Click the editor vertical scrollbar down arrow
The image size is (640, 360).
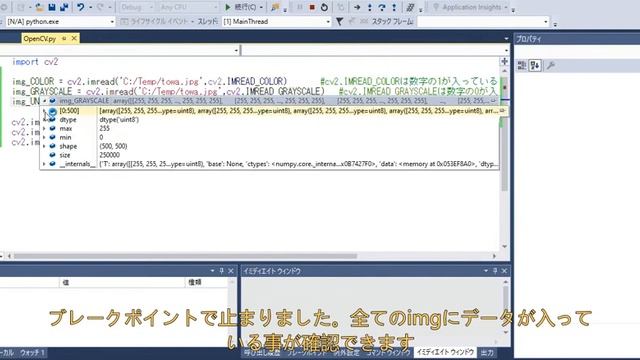point(504,247)
